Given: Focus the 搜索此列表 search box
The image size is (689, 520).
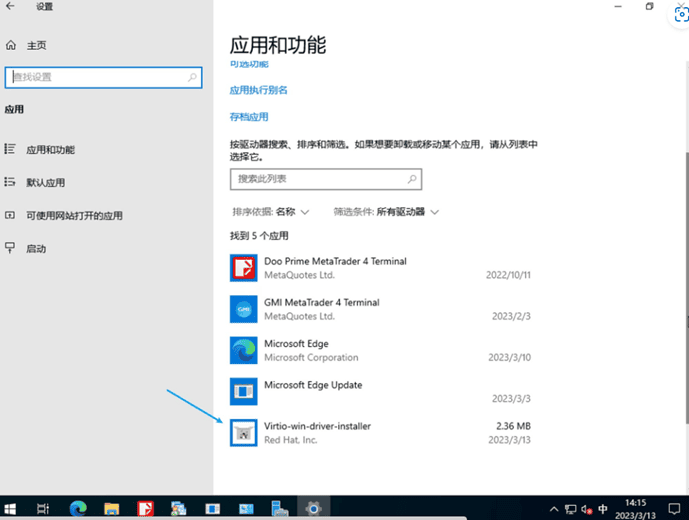Looking at the screenshot, I should [x=326, y=179].
